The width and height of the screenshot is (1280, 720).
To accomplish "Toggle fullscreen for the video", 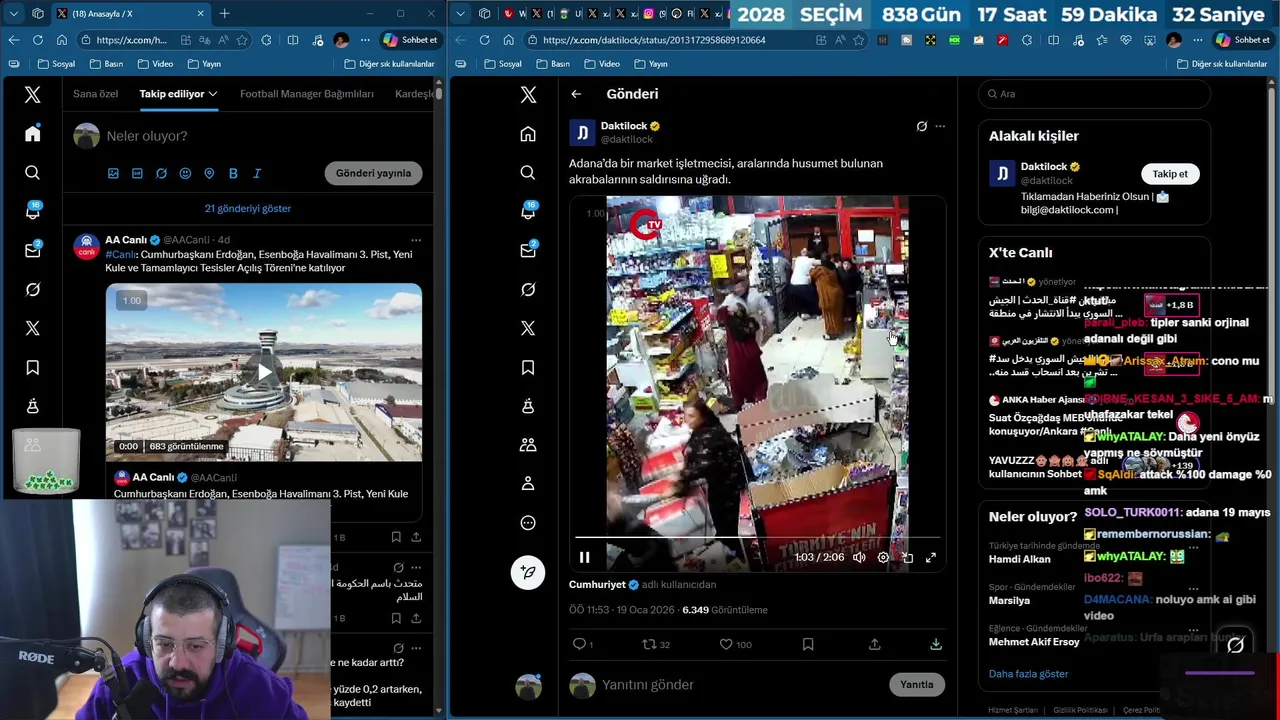I will pyautogui.click(x=931, y=557).
